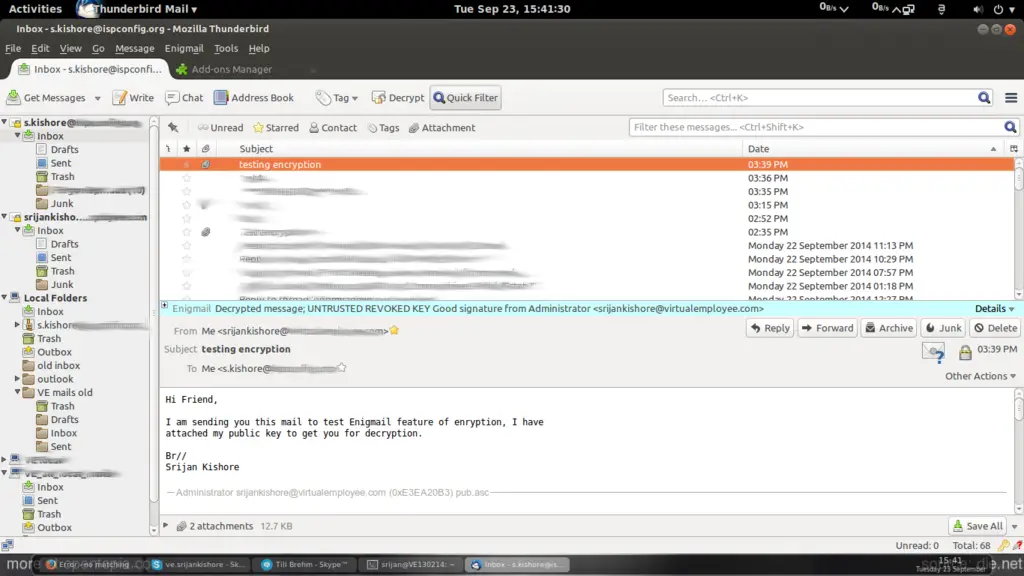The height and width of the screenshot is (576, 1024).
Task: Toggle the Tags quick filter
Action: pos(383,127)
